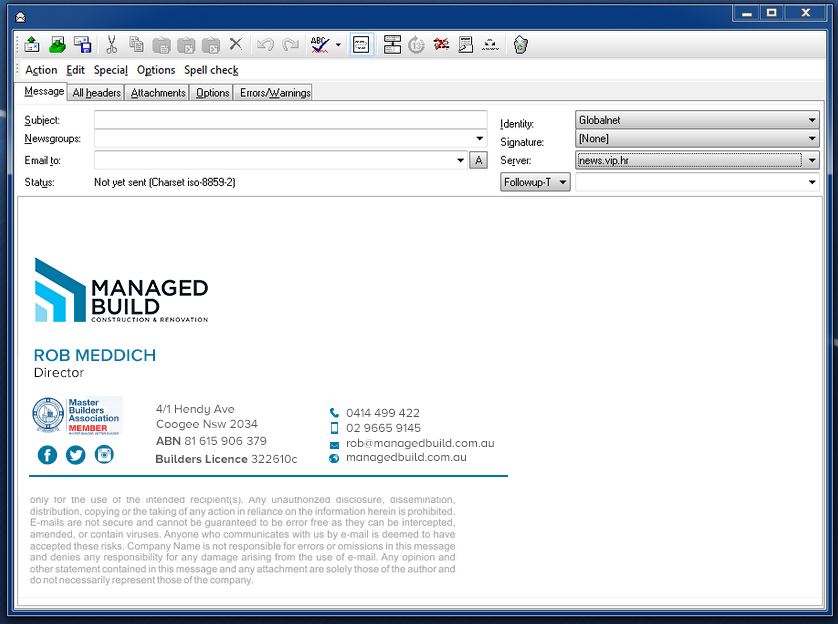This screenshot has width=838, height=624.
Task: Click the ROB MEDDICH name text
Action: pyautogui.click(x=95, y=355)
